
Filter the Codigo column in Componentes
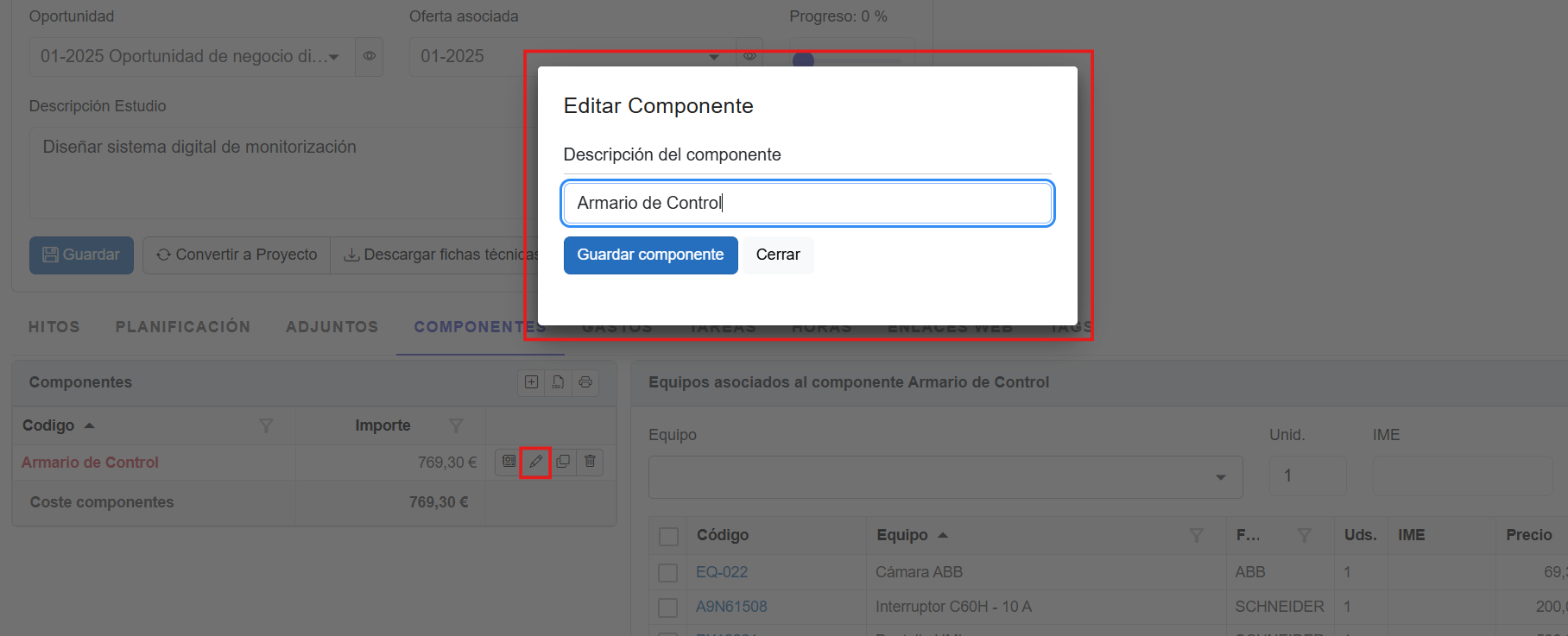tap(266, 425)
